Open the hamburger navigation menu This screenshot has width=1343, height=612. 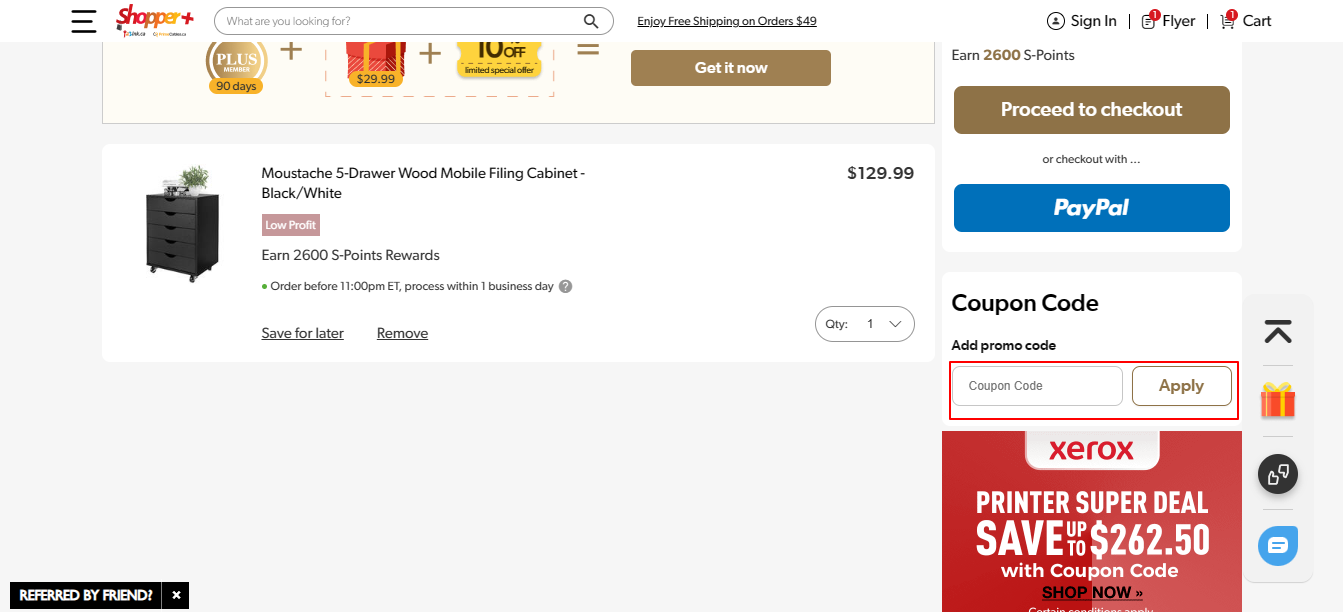point(83,20)
